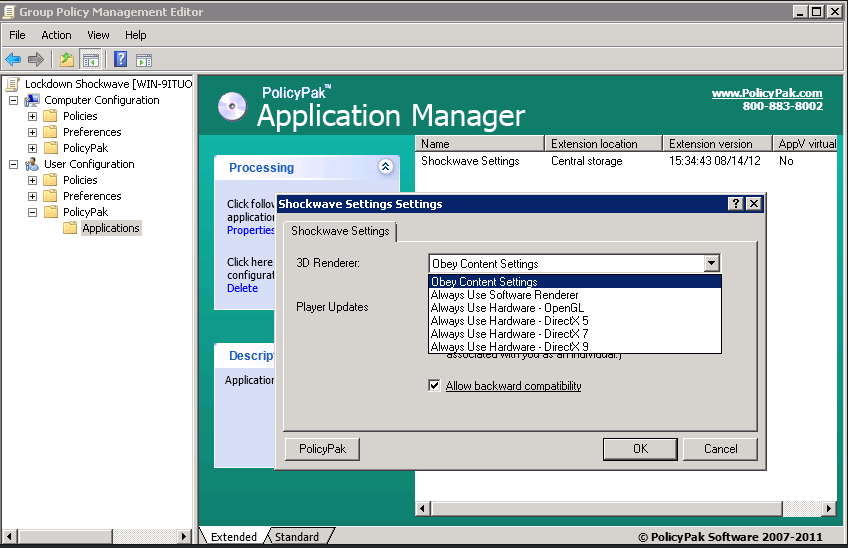Select the Applications tree item

click(x=111, y=228)
